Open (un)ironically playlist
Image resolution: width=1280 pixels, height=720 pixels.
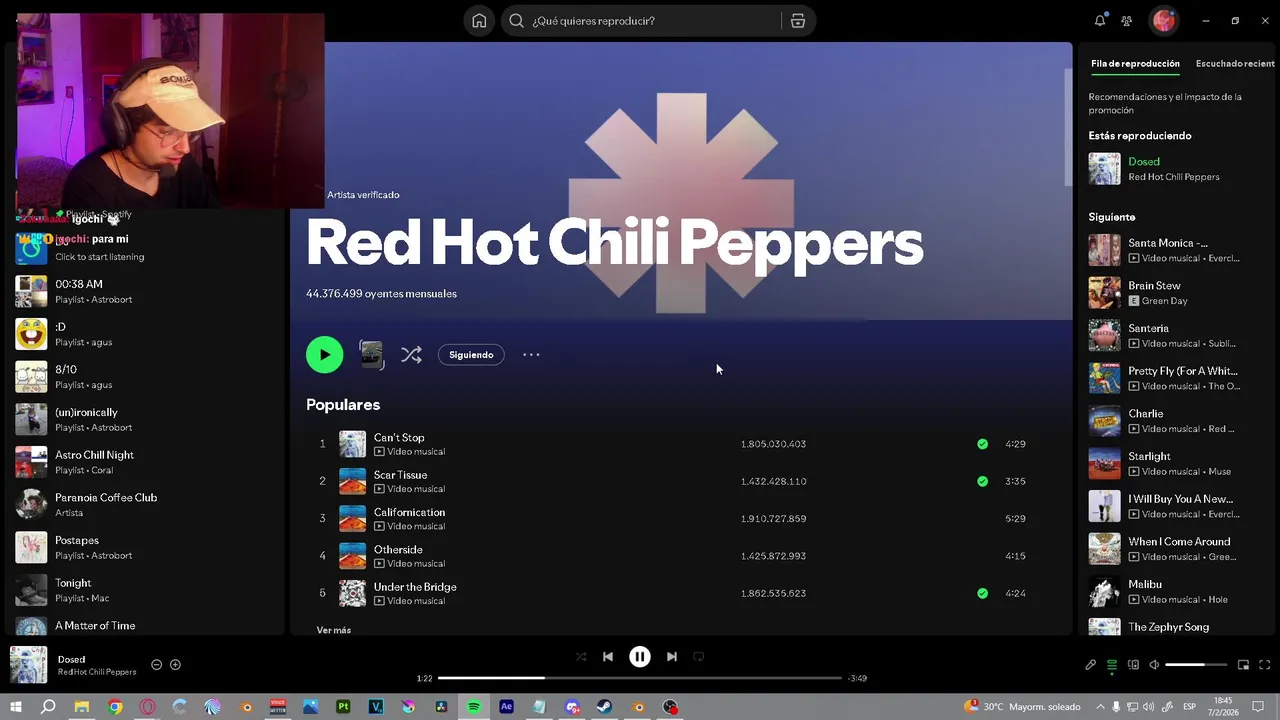tap(145, 419)
